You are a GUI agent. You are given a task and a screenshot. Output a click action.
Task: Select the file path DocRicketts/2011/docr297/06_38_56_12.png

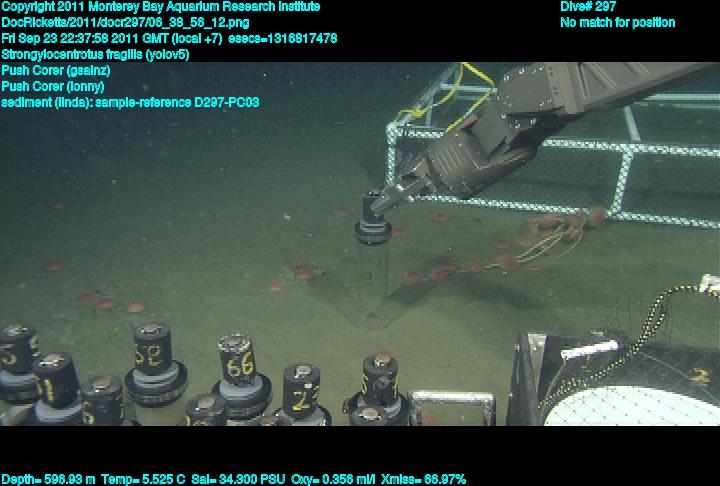tap(125, 23)
